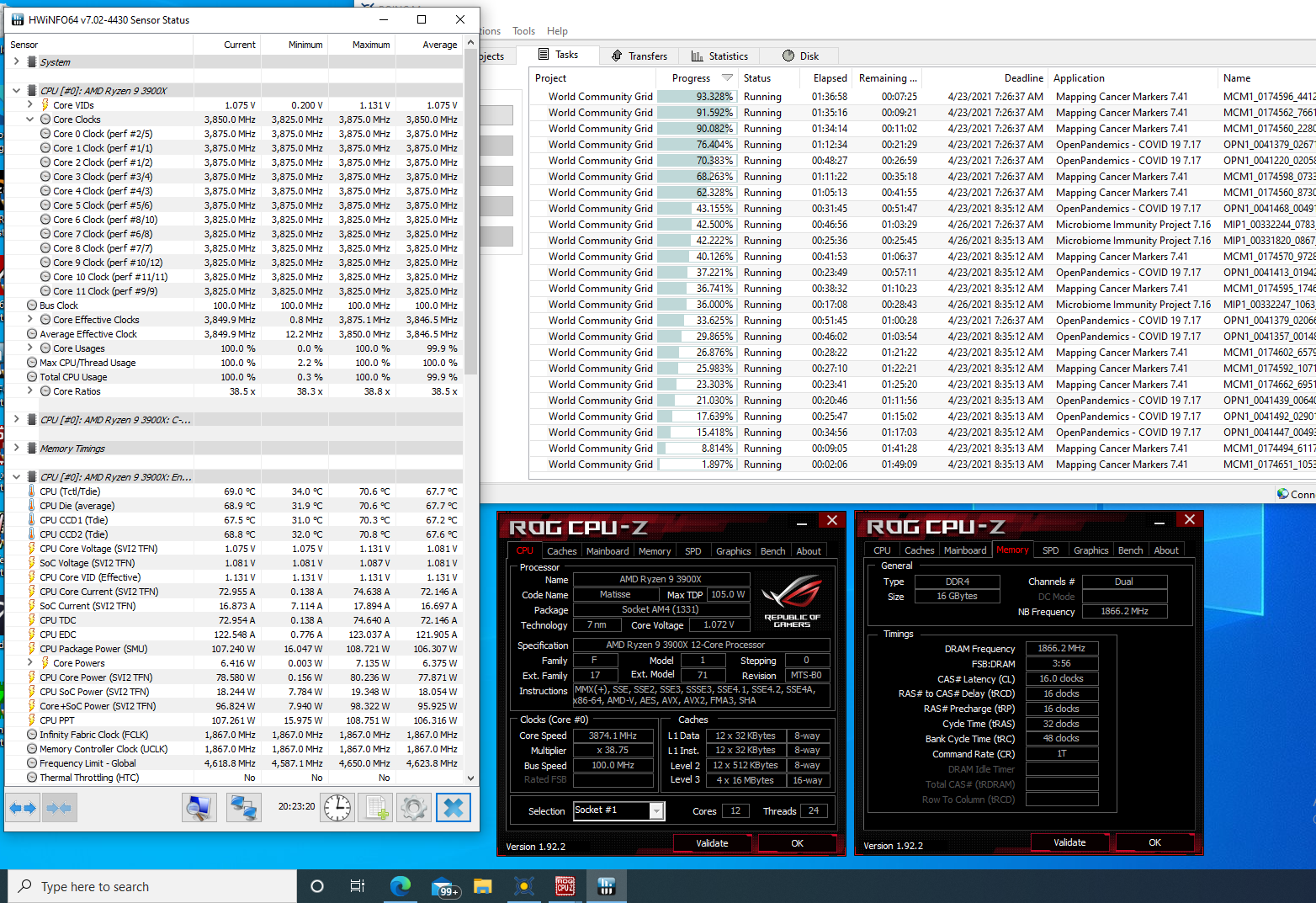Open the Progress column sort arrow in BOINC

tap(727, 77)
